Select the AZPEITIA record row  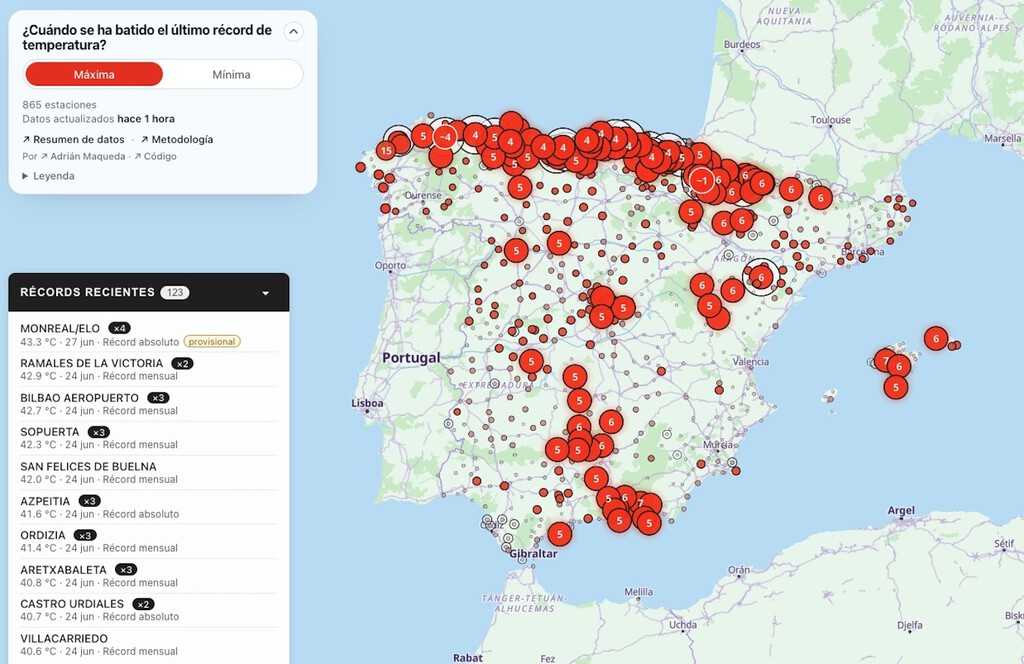(x=149, y=507)
